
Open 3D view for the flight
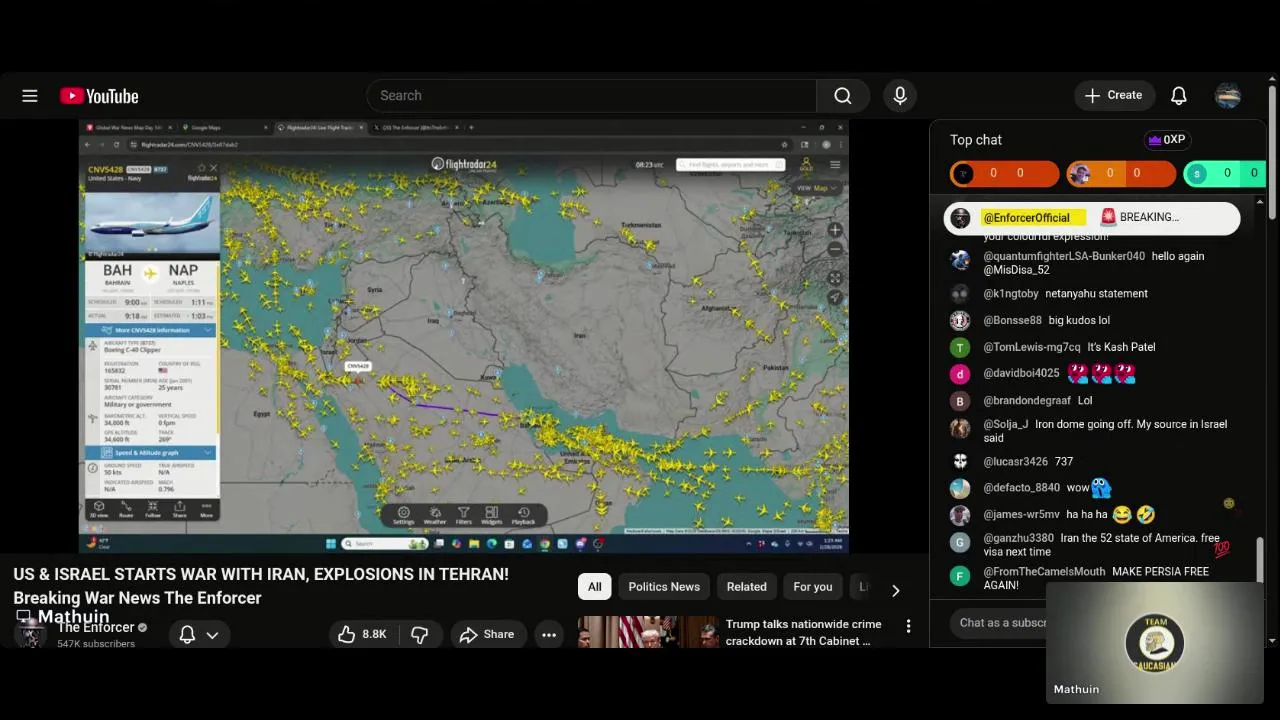coord(99,509)
